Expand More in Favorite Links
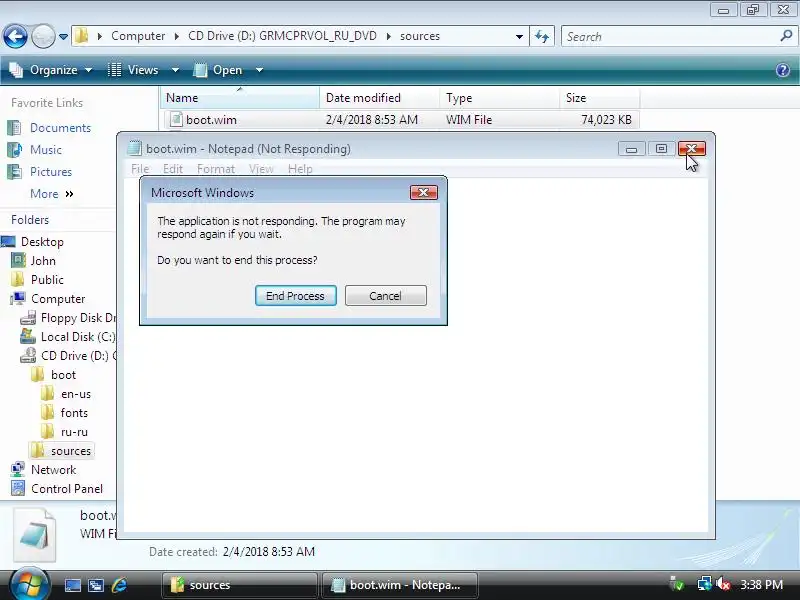Screen dimensions: 800x600 (52, 194)
